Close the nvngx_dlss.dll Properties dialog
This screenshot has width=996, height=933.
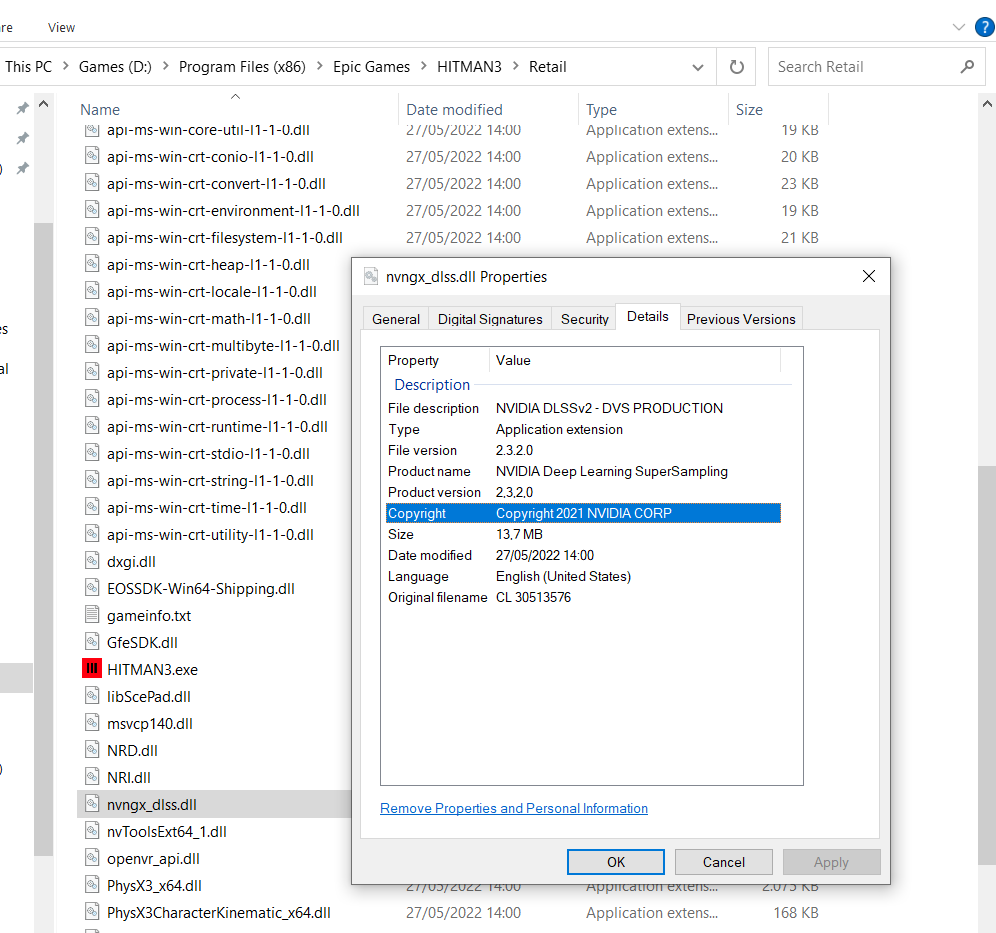(x=869, y=276)
